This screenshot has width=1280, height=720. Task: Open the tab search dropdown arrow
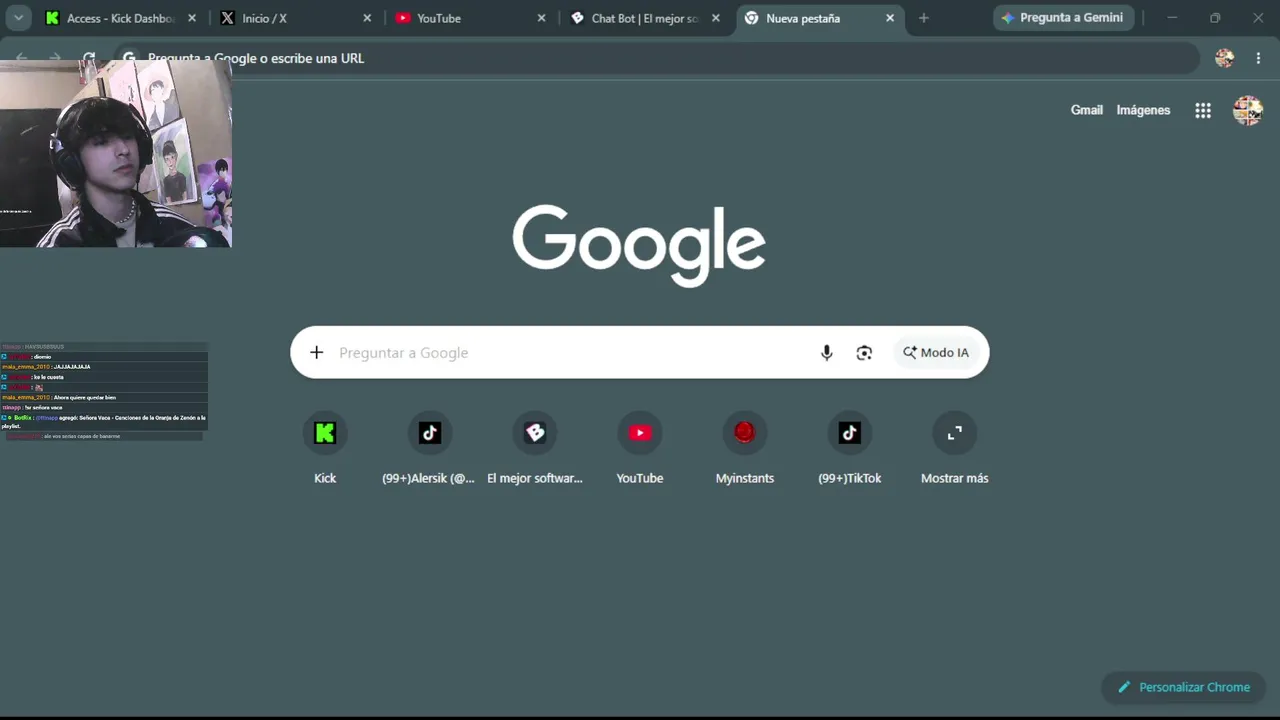19,18
